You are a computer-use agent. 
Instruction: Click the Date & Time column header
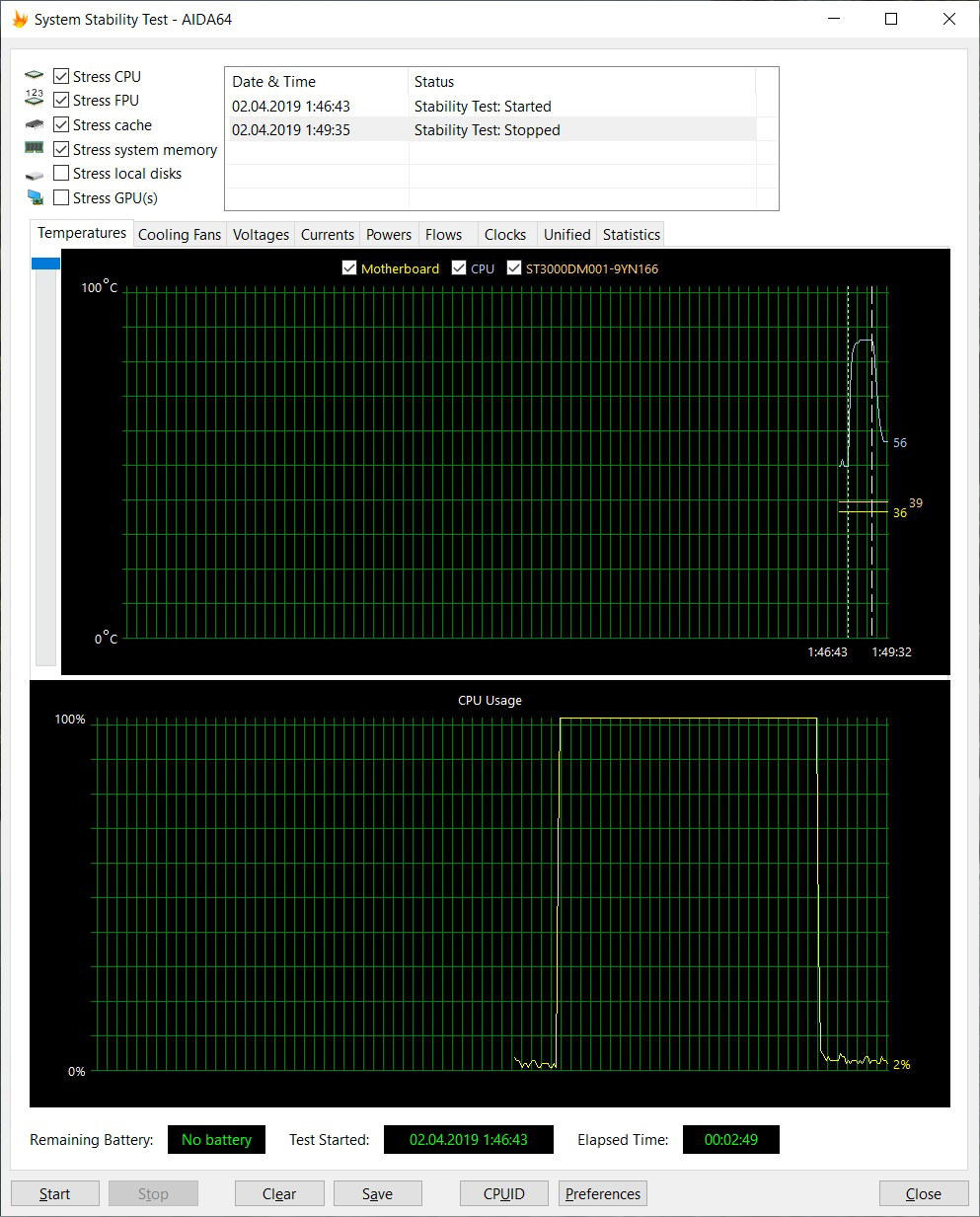click(317, 82)
